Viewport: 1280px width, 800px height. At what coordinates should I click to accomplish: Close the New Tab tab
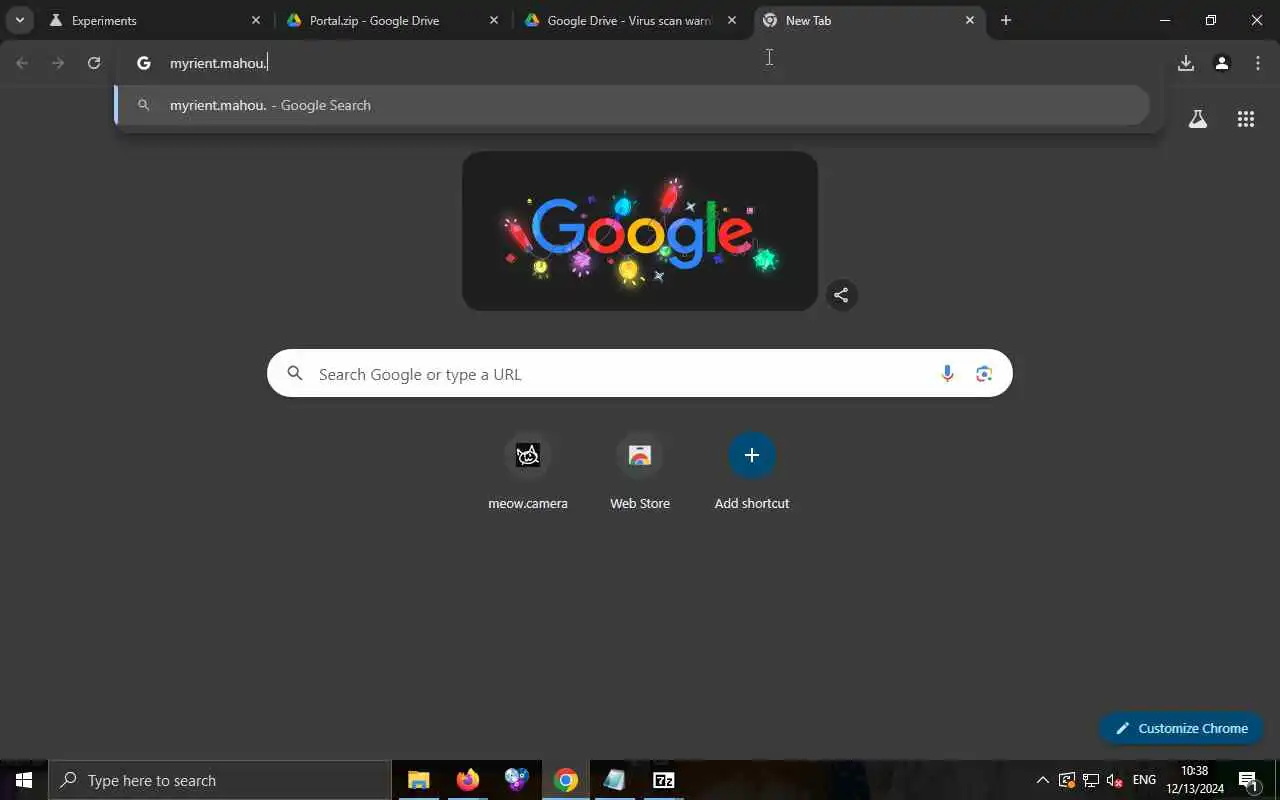pos(970,20)
